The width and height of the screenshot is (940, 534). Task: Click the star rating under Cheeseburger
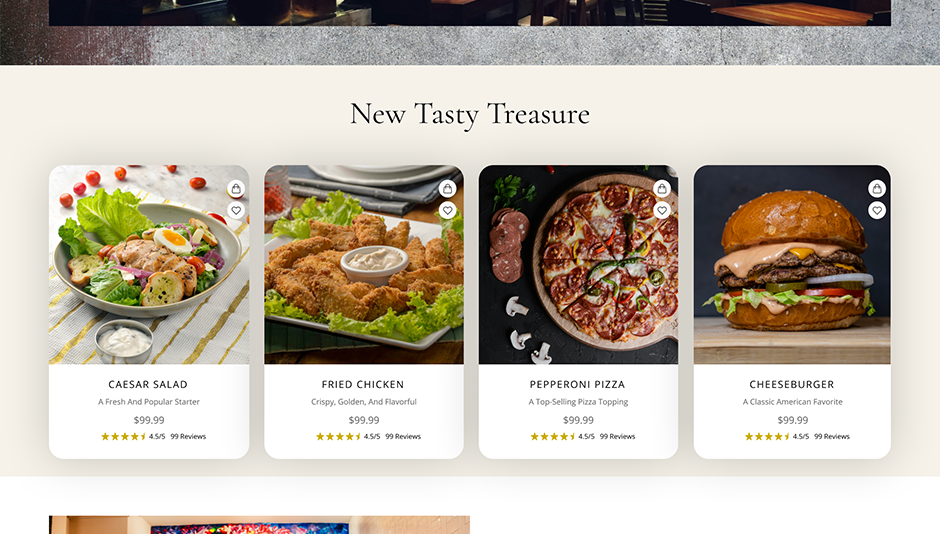click(x=767, y=436)
